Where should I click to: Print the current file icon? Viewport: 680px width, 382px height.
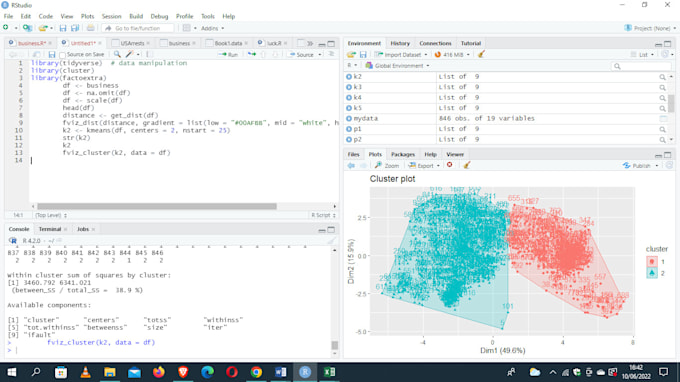(x=90, y=28)
